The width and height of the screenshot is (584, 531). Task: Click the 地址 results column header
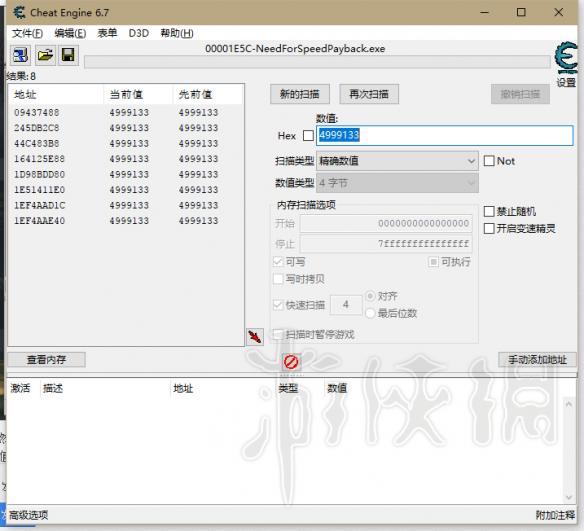pos(56,95)
